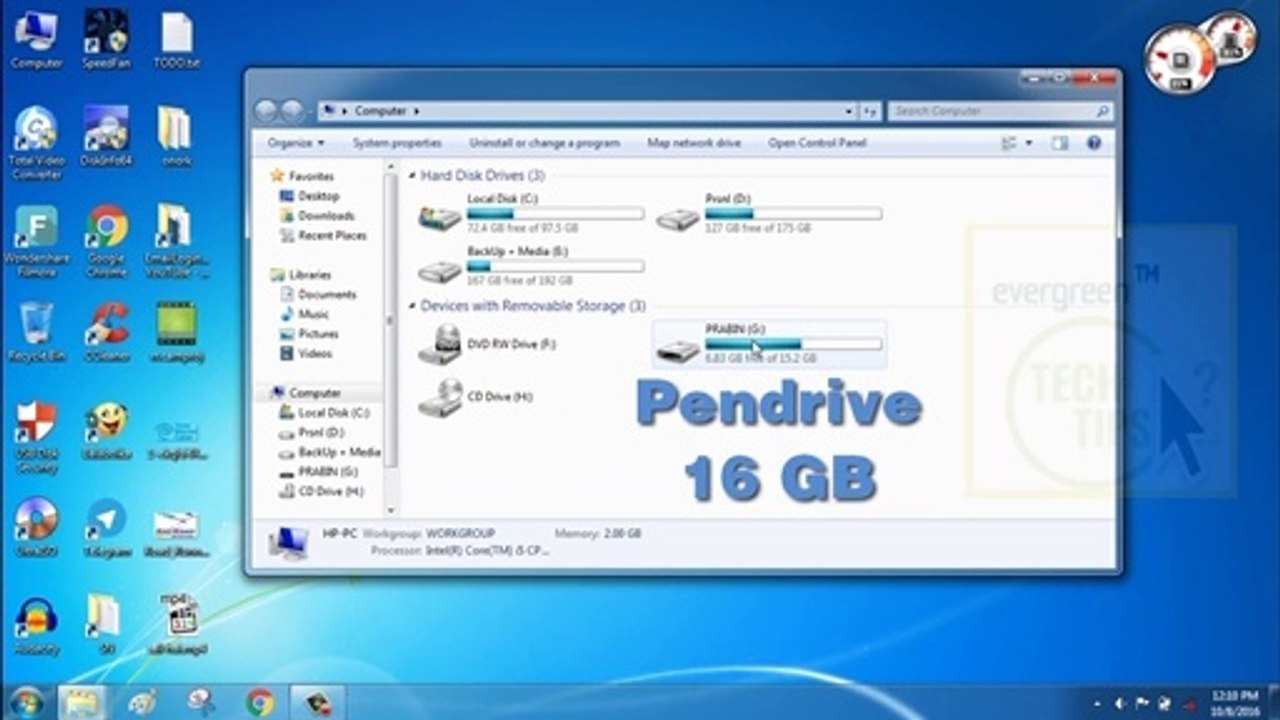Collapse the Devices with Removable Storage group
1280x720 pixels.
point(412,306)
